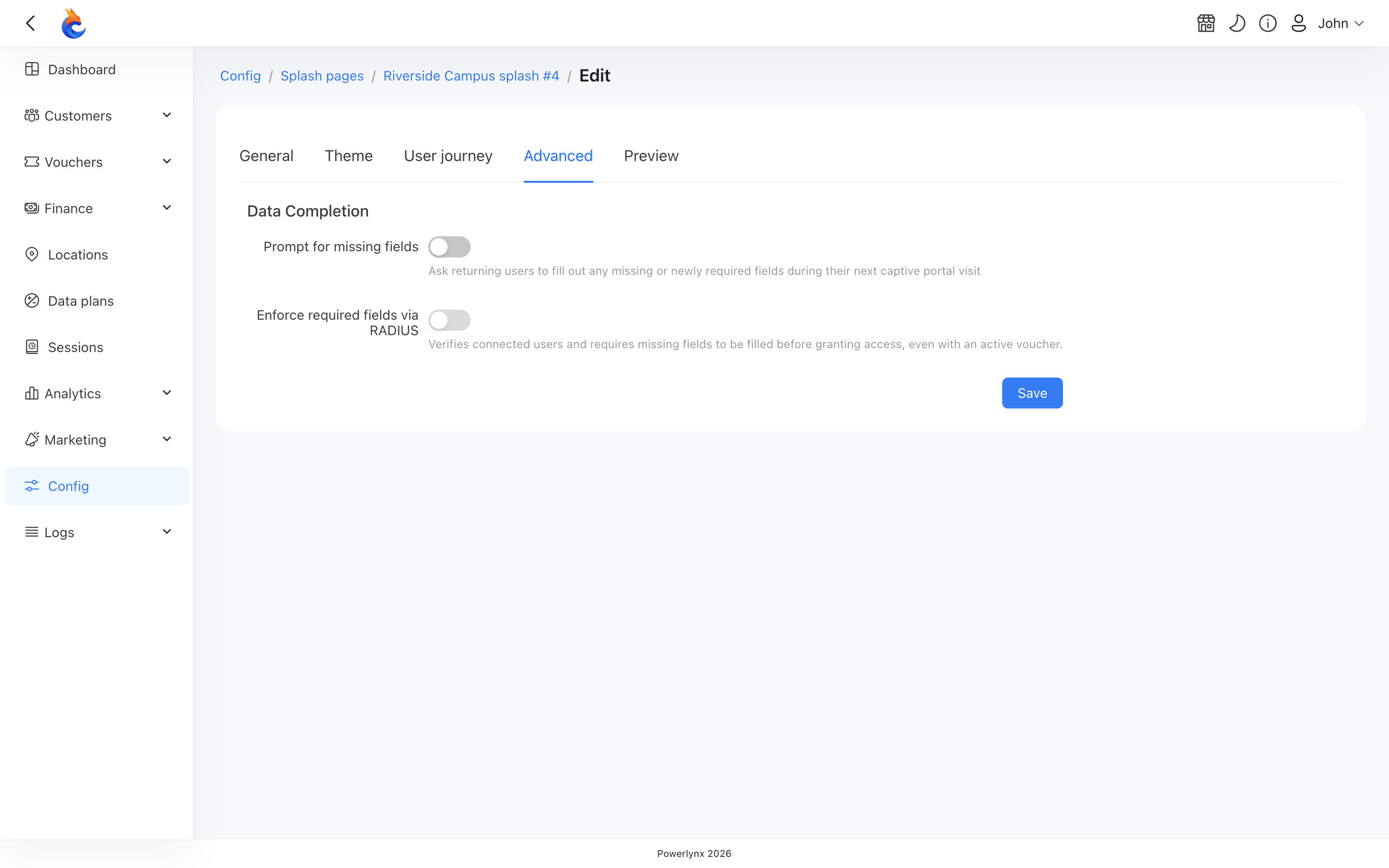
Task: Switch to the User journey tab
Action: [448, 156]
